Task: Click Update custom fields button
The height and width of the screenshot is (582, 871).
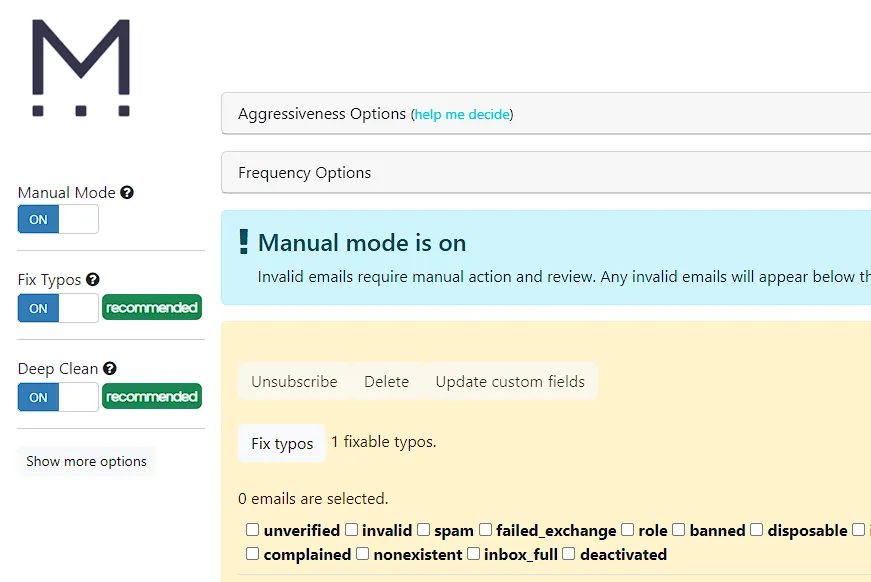Action: 510,382
